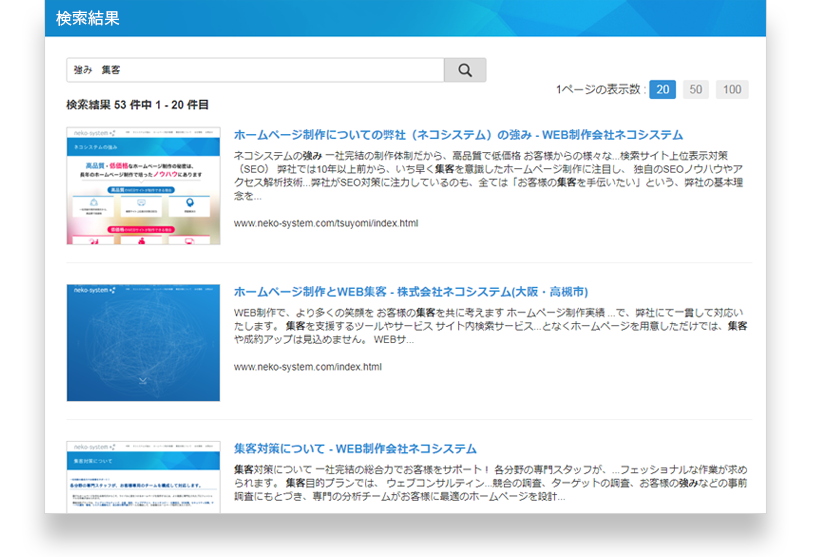
Task: Click the magnifier search button
Action: point(465,70)
